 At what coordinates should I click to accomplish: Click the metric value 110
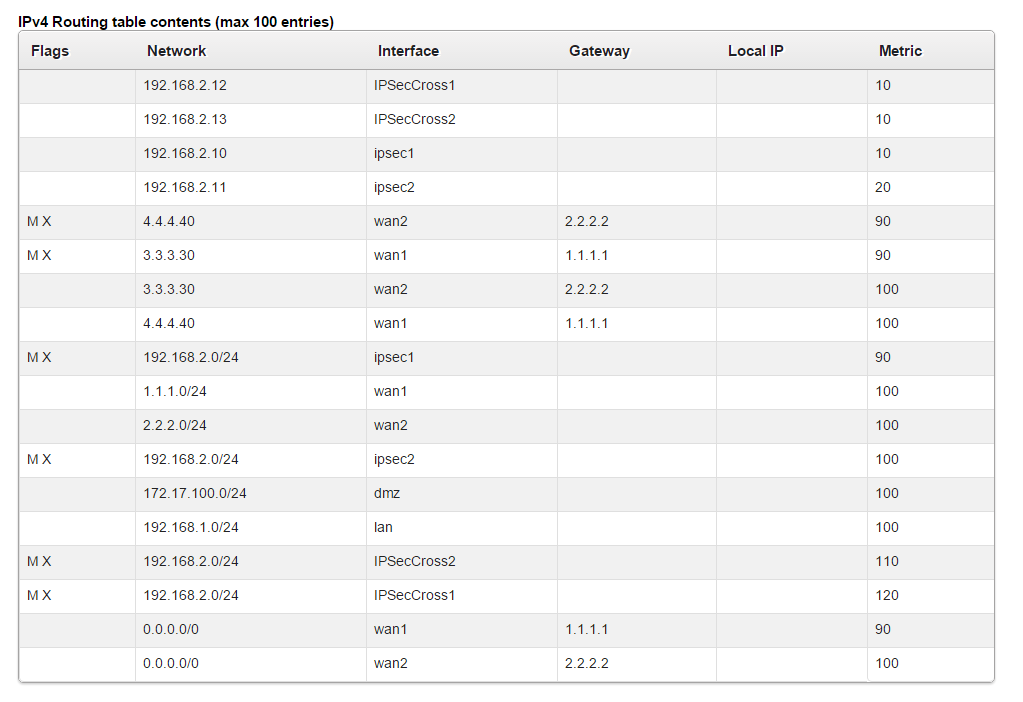[887, 562]
